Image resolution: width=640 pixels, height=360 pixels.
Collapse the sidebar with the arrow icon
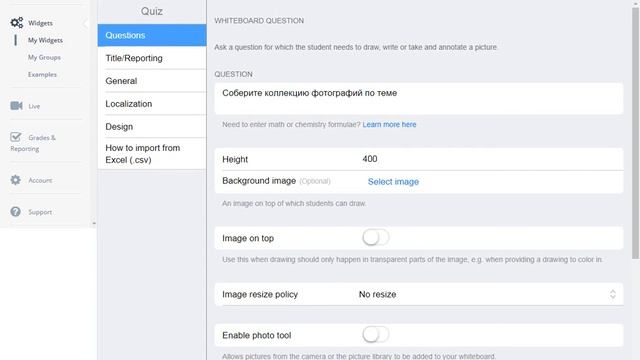click(x=85, y=24)
